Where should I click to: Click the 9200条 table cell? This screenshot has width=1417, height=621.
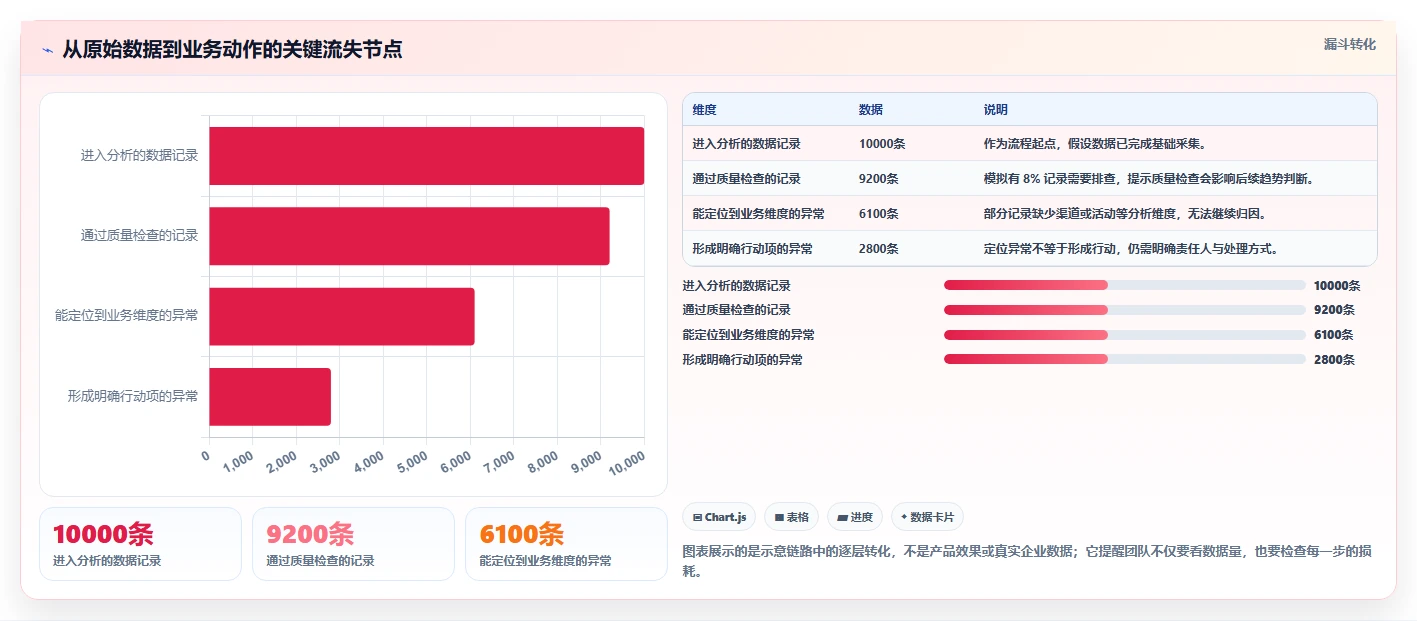tap(878, 179)
